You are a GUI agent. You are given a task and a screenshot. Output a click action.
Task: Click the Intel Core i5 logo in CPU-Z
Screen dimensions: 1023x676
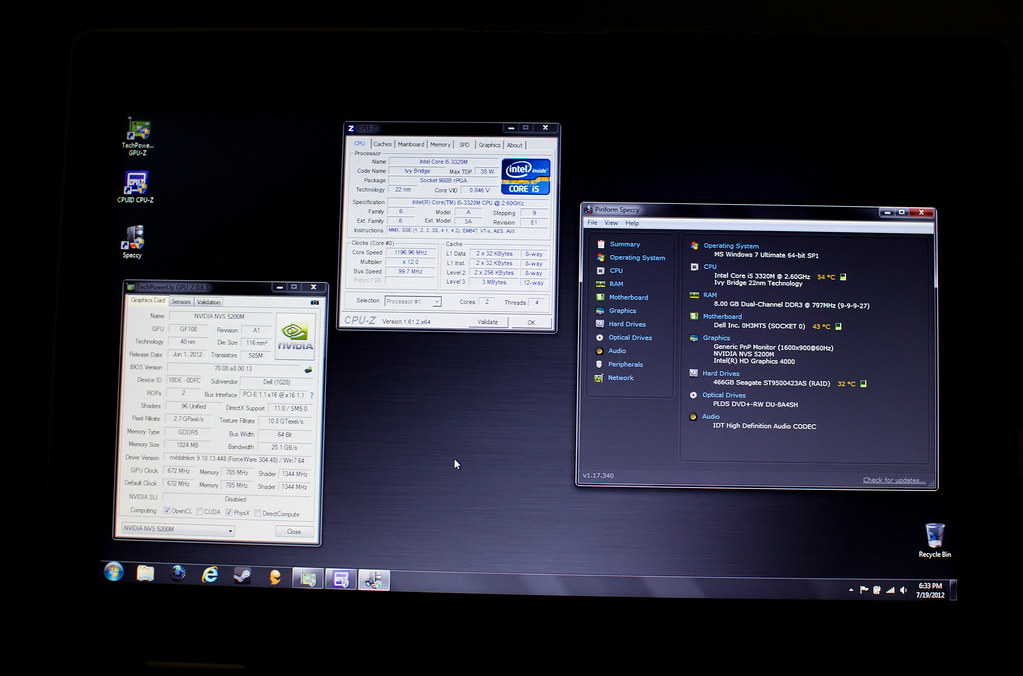pyautogui.click(x=525, y=176)
